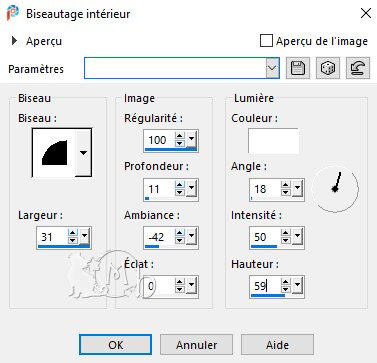This screenshot has height=363, width=377.
Task: Increase the Profondeur value with up arrow
Action: (x=180, y=185)
